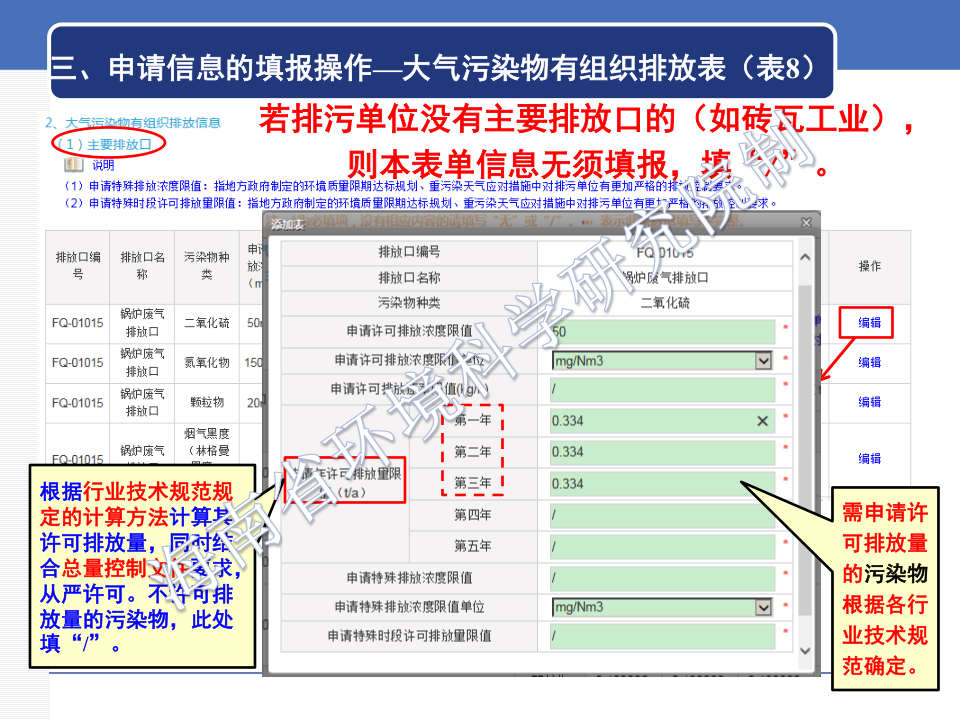This screenshot has height=720, width=960.
Task: Click the 颗粒物 pollutant cell
Action: coord(207,402)
